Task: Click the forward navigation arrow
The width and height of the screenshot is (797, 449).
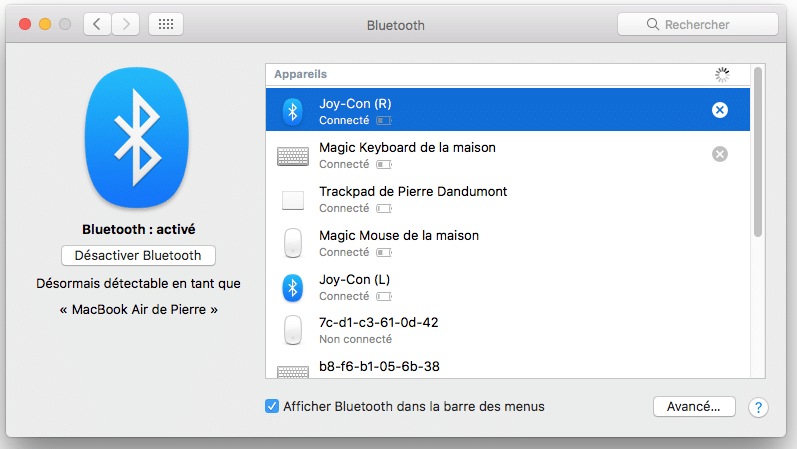Action: click(126, 24)
